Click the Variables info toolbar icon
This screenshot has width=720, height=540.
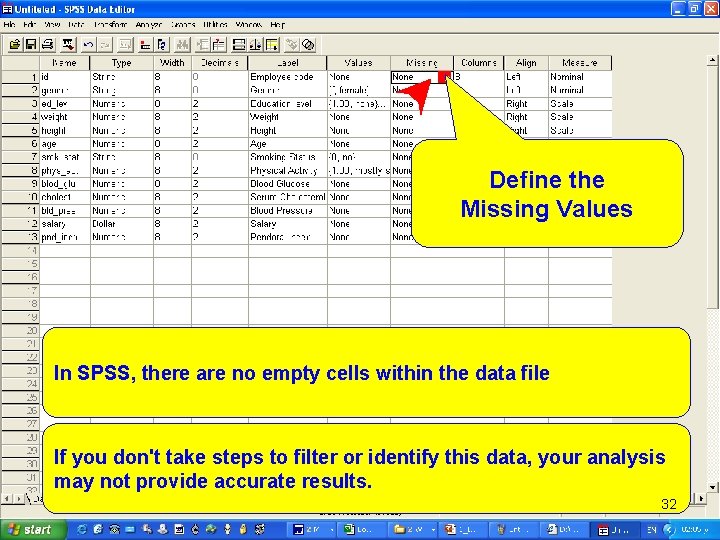click(x=162, y=45)
